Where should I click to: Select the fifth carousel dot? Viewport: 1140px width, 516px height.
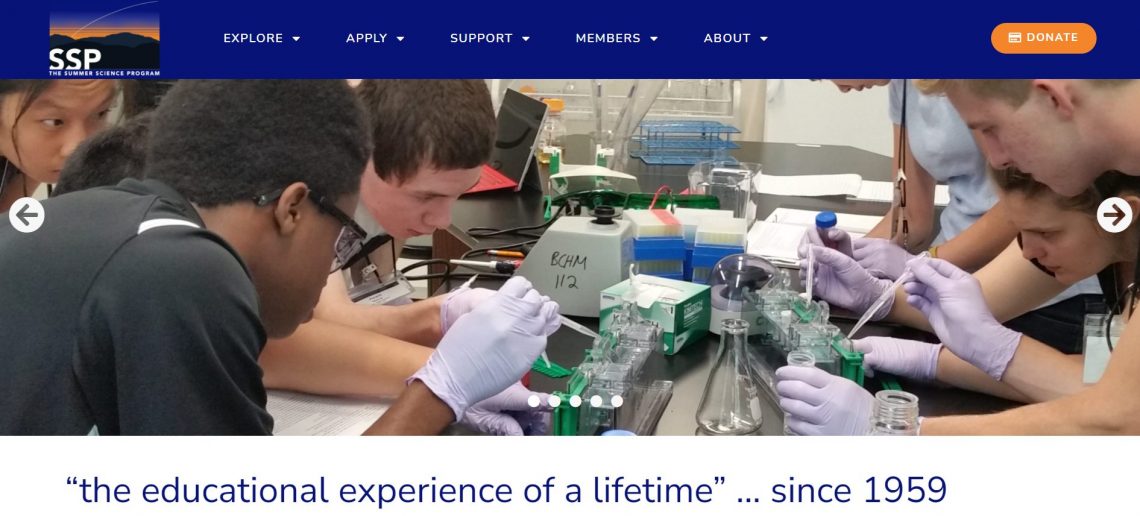[617, 400]
